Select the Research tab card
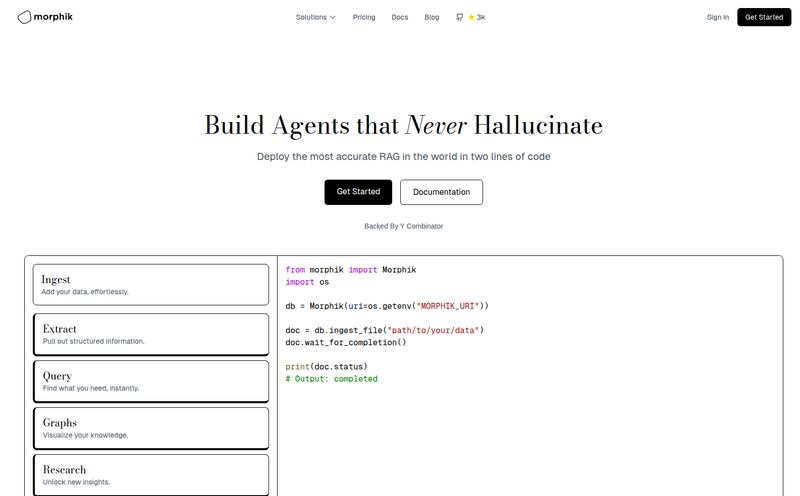This screenshot has width=800, height=496. click(x=151, y=475)
